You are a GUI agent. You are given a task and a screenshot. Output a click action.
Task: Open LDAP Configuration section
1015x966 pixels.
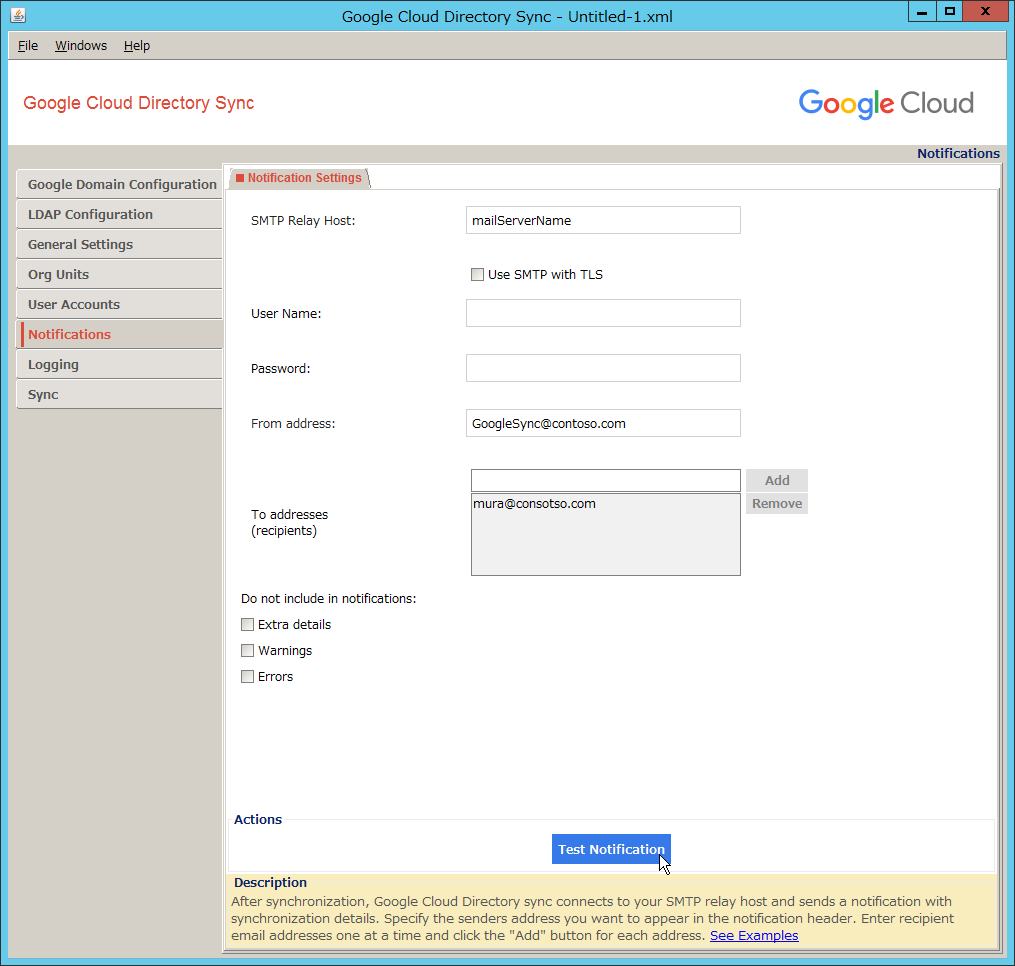[120, 214]
